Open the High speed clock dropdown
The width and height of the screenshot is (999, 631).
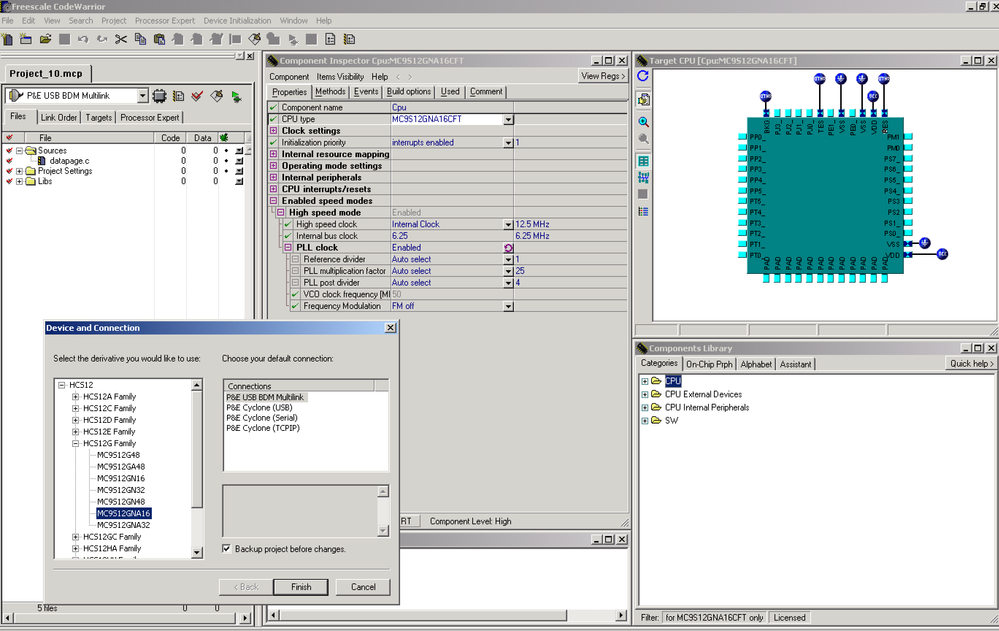(508, 225)
